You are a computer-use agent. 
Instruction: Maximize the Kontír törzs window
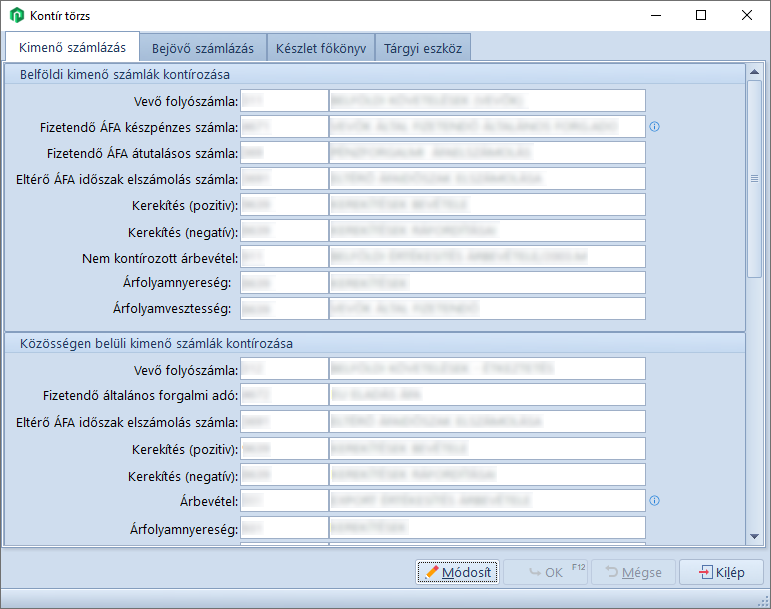pyautogui.click(x=700, y=16)
